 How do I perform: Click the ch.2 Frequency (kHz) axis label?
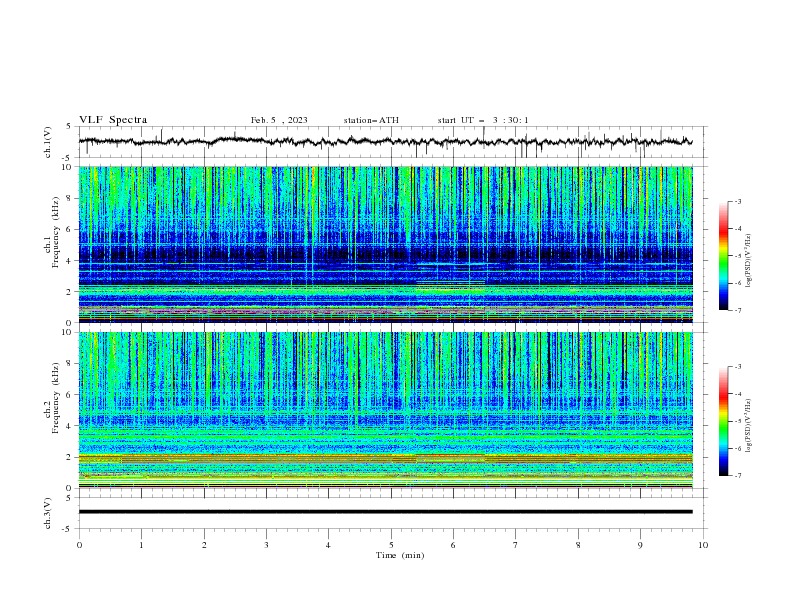point(52,398)
